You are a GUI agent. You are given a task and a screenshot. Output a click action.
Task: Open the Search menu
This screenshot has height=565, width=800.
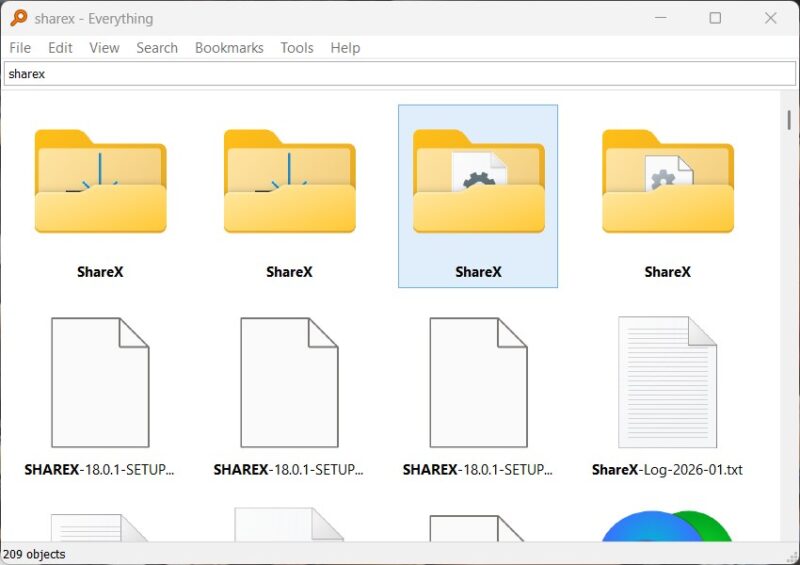click(x=157, y=48)
